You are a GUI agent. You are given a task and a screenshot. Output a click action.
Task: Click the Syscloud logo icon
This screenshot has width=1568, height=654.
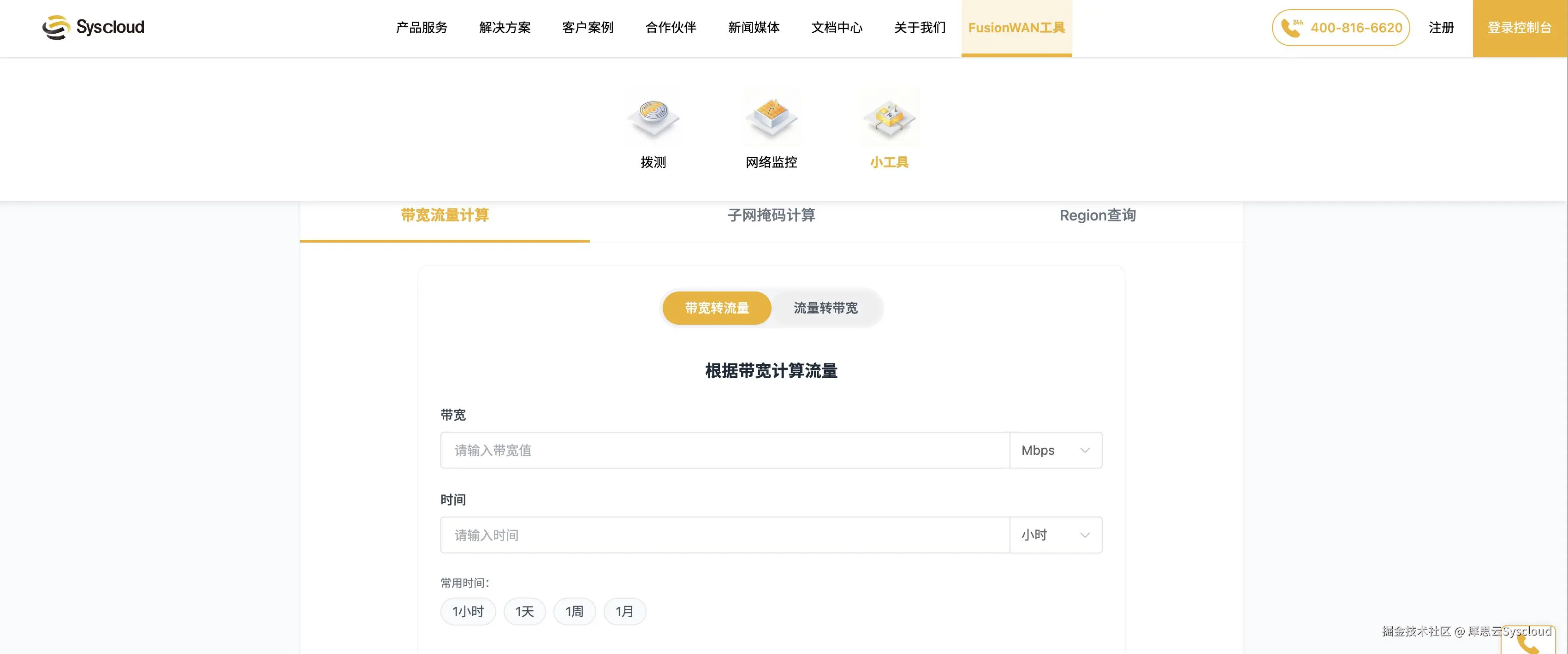coord(57,27)
